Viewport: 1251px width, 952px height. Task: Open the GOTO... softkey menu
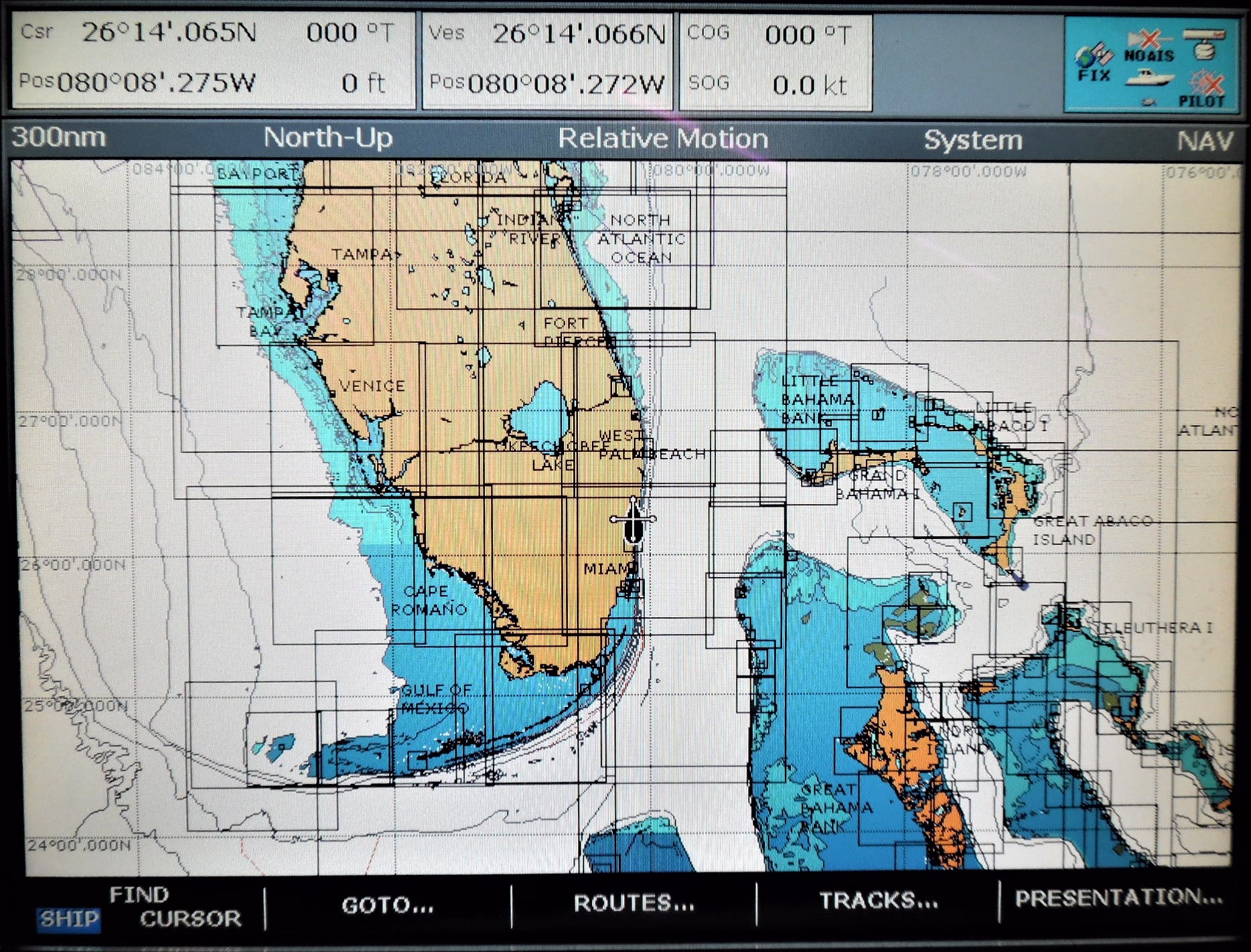pos(388,905)
